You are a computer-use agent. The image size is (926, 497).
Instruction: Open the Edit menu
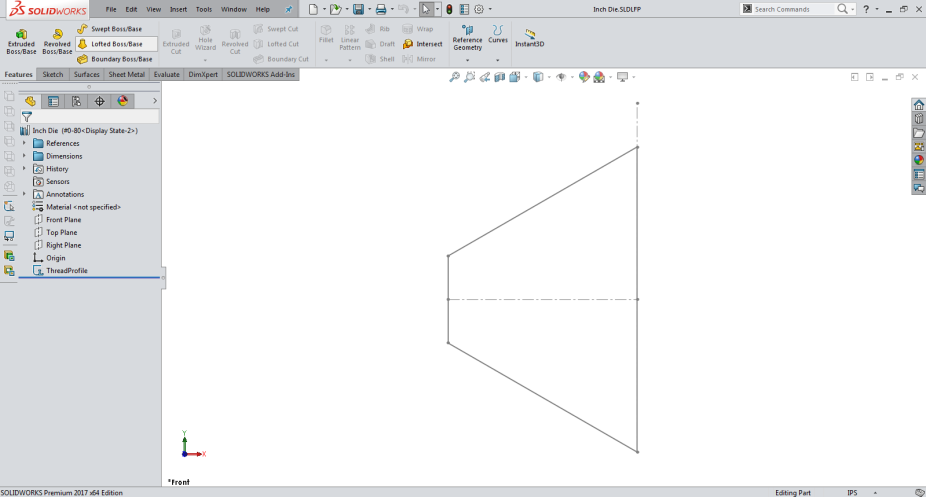[x=131, y=9]
